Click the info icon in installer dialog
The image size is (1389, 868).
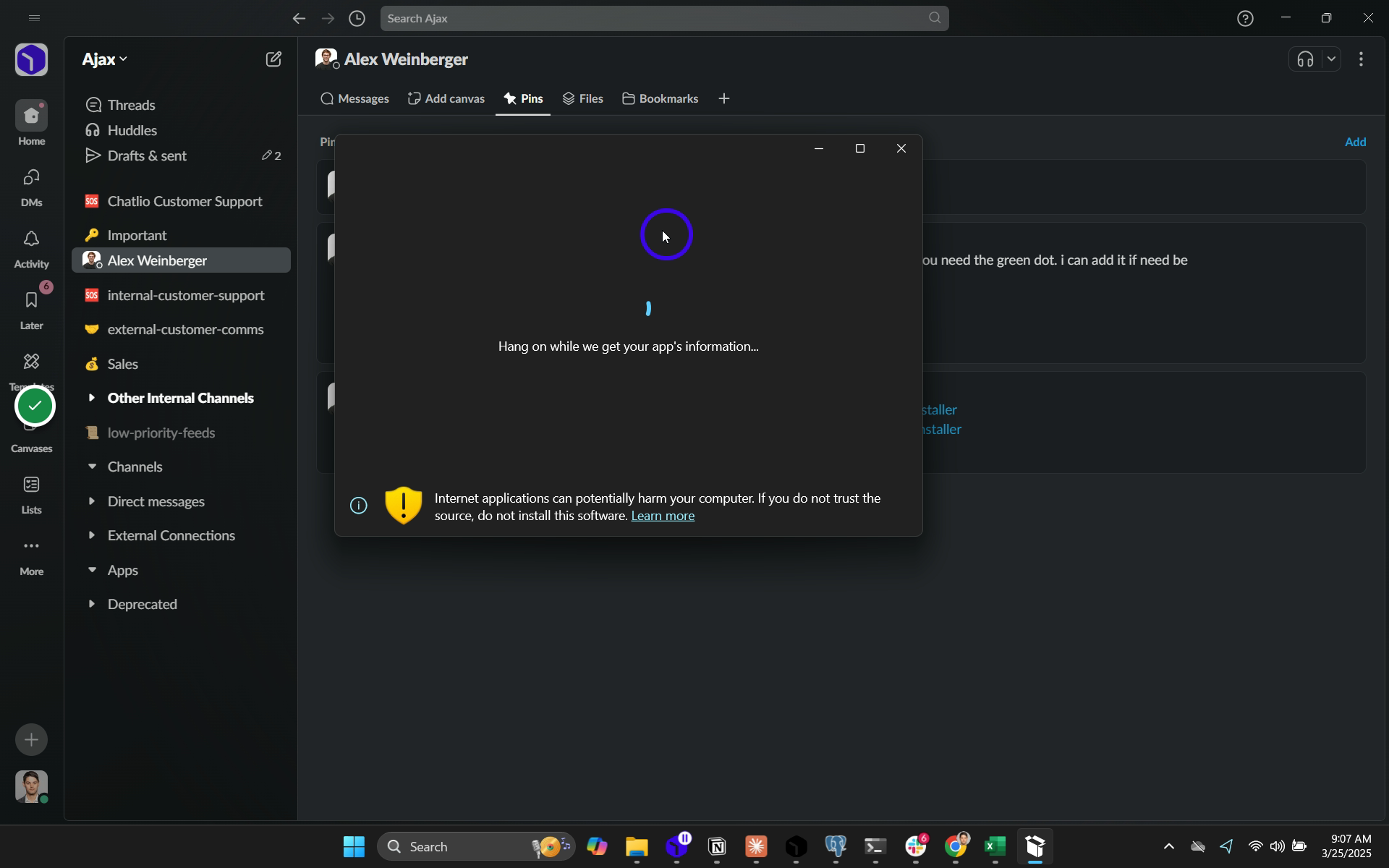click(x=359, y=506)
